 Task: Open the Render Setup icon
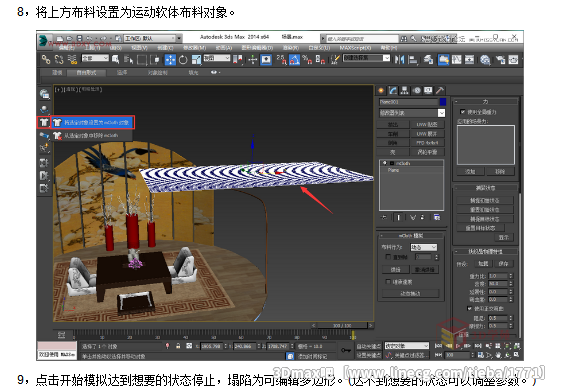point(500,59)
